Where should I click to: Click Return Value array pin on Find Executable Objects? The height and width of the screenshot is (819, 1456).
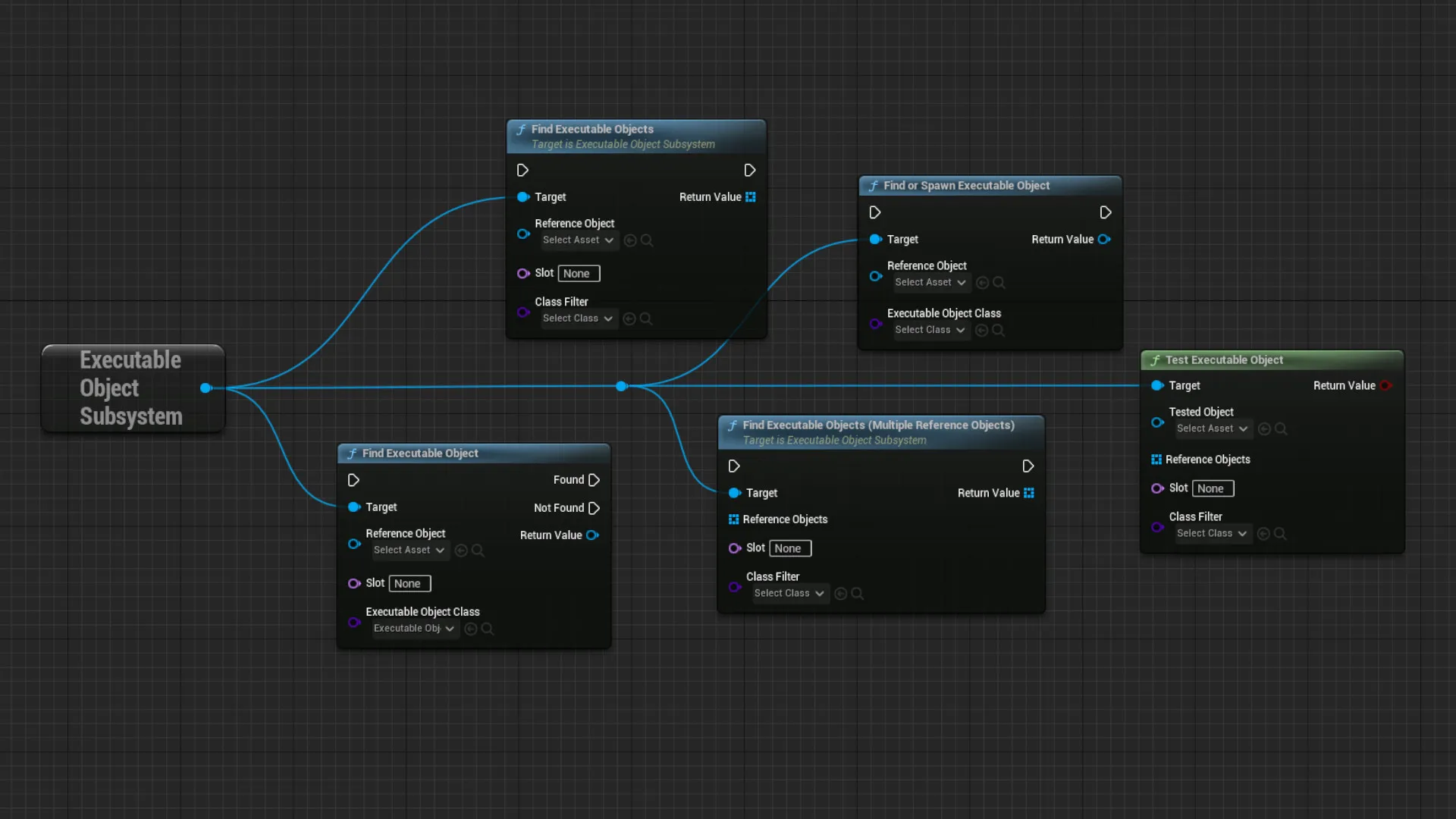pyautogui.click(x=751, y=197)
